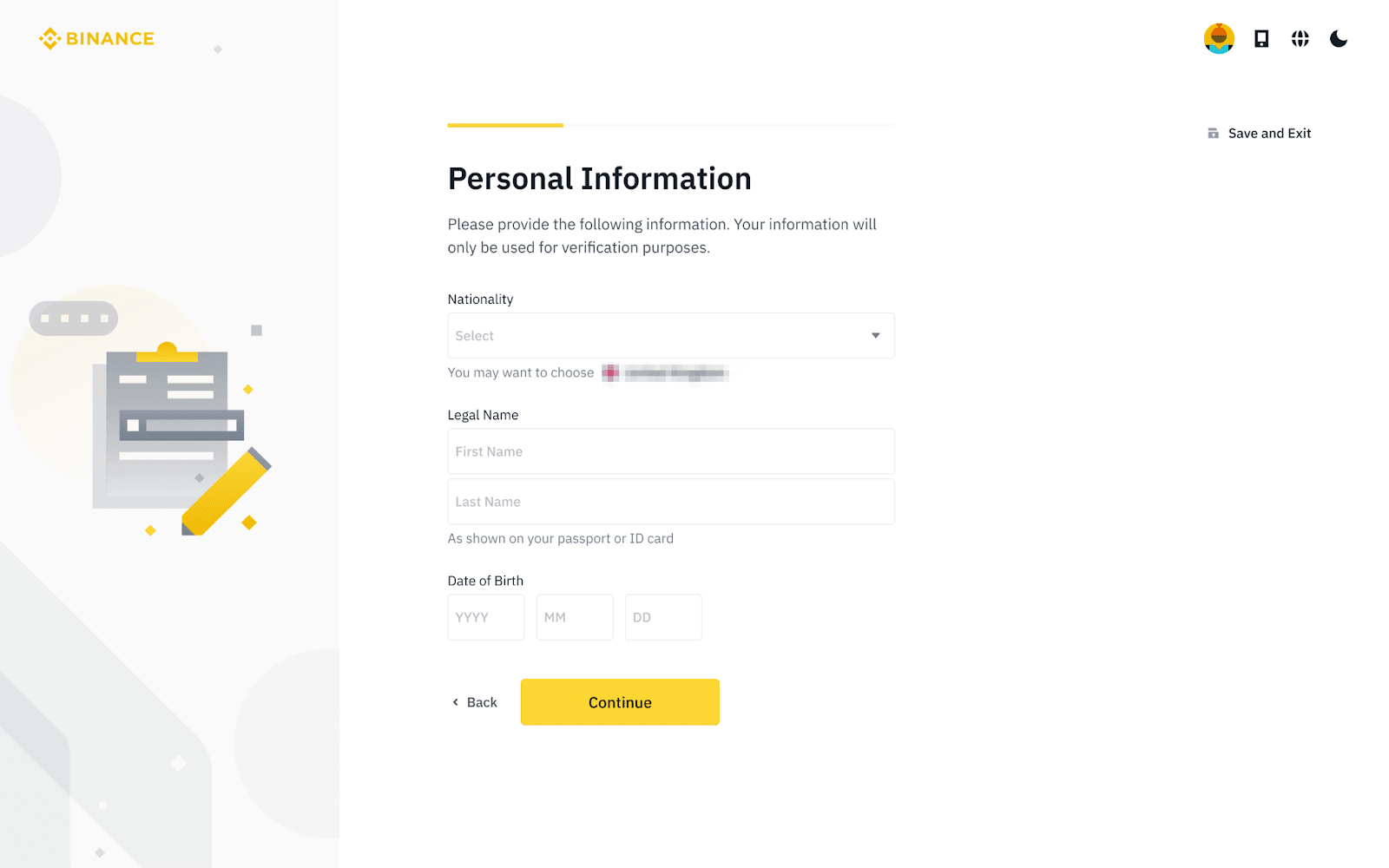Viewport: 1389px width, 868px height.
Task: Open the globe language selector
Action: click(x=1300, y=39)
